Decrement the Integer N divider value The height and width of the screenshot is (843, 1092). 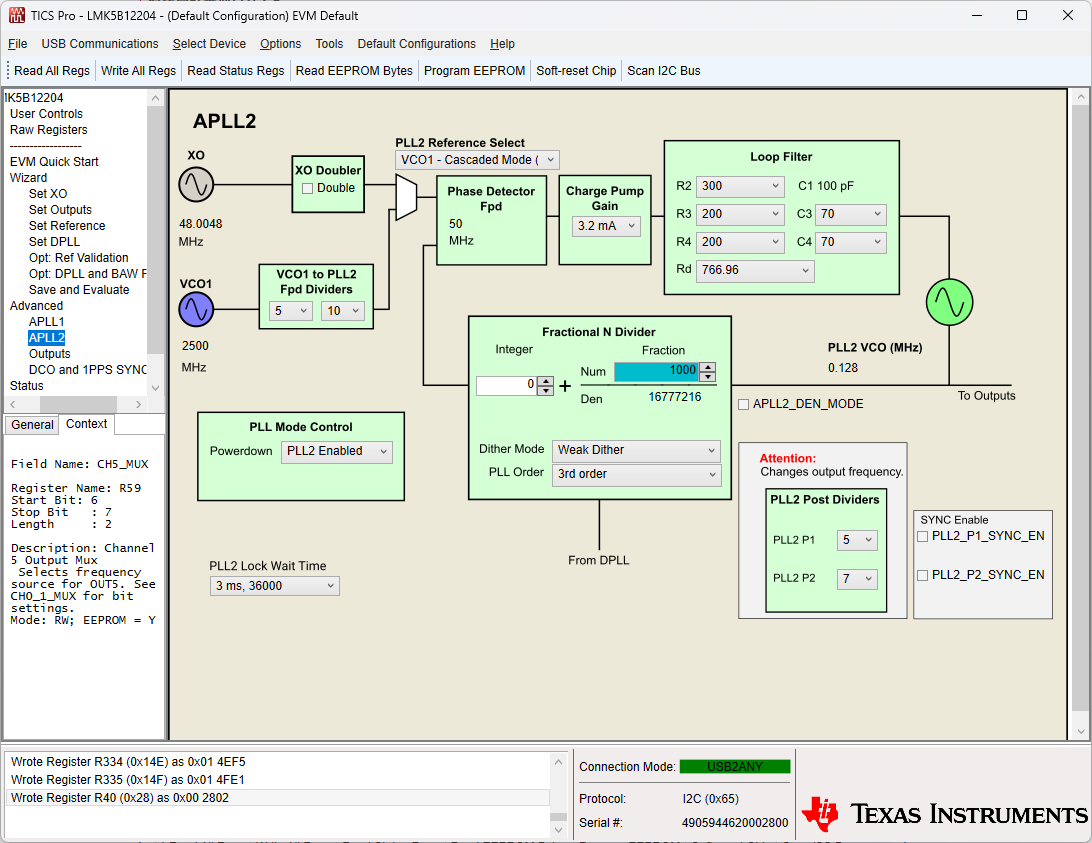(546, 391)
